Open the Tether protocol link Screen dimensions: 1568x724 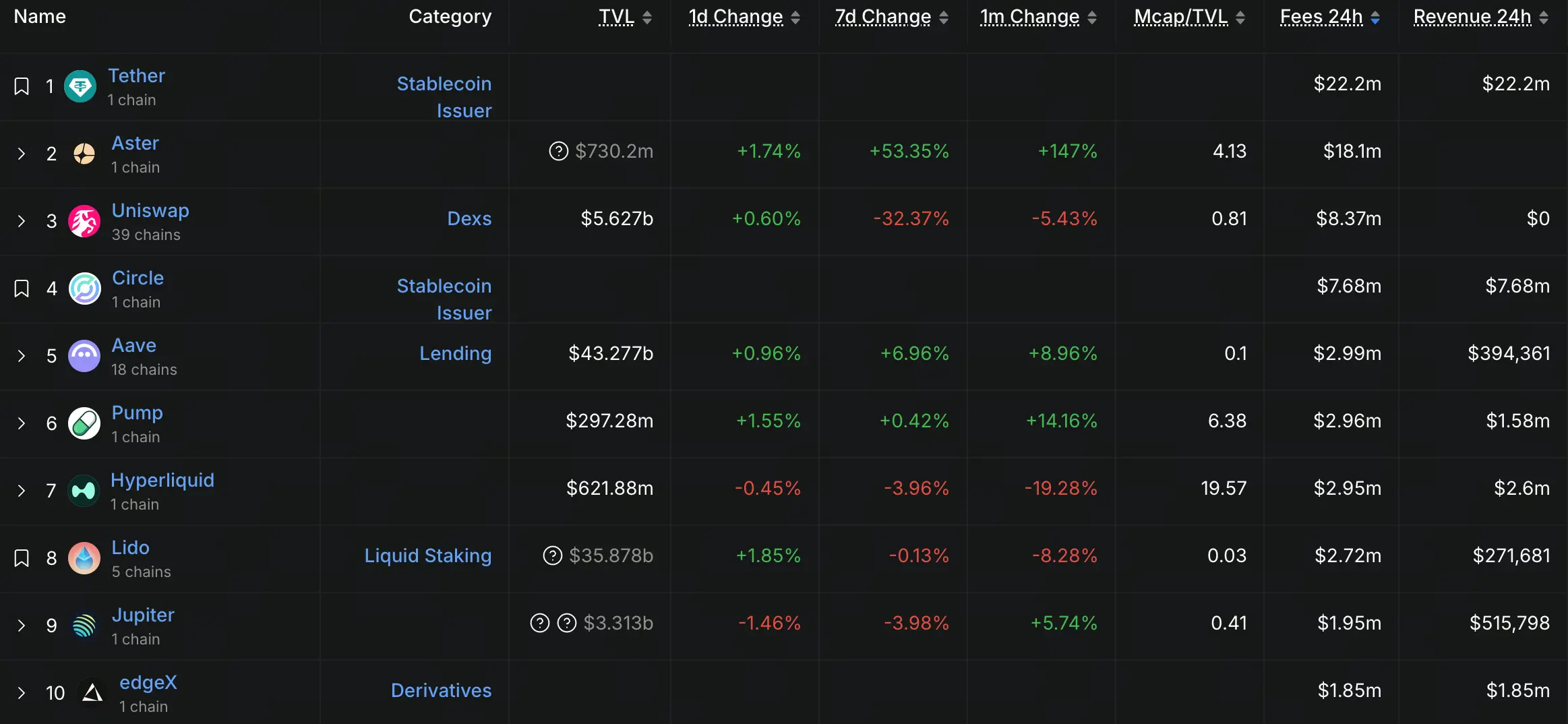click(136, 76)
